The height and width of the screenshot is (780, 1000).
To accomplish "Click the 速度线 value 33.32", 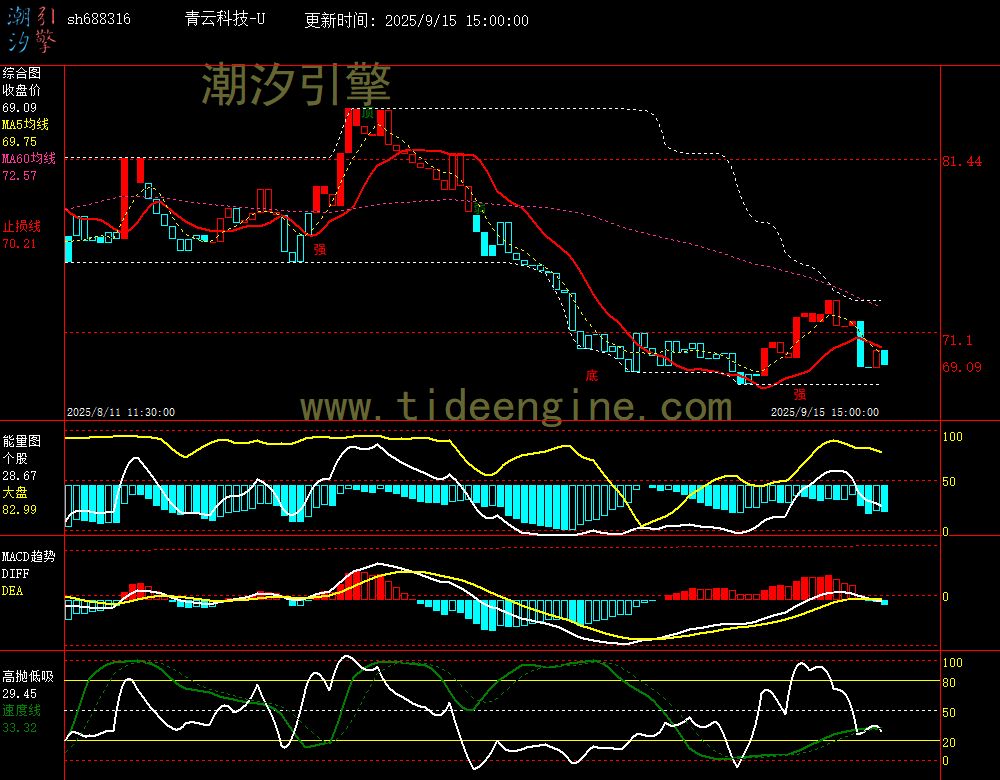I will pyautogui.click(x=20, y=728).
